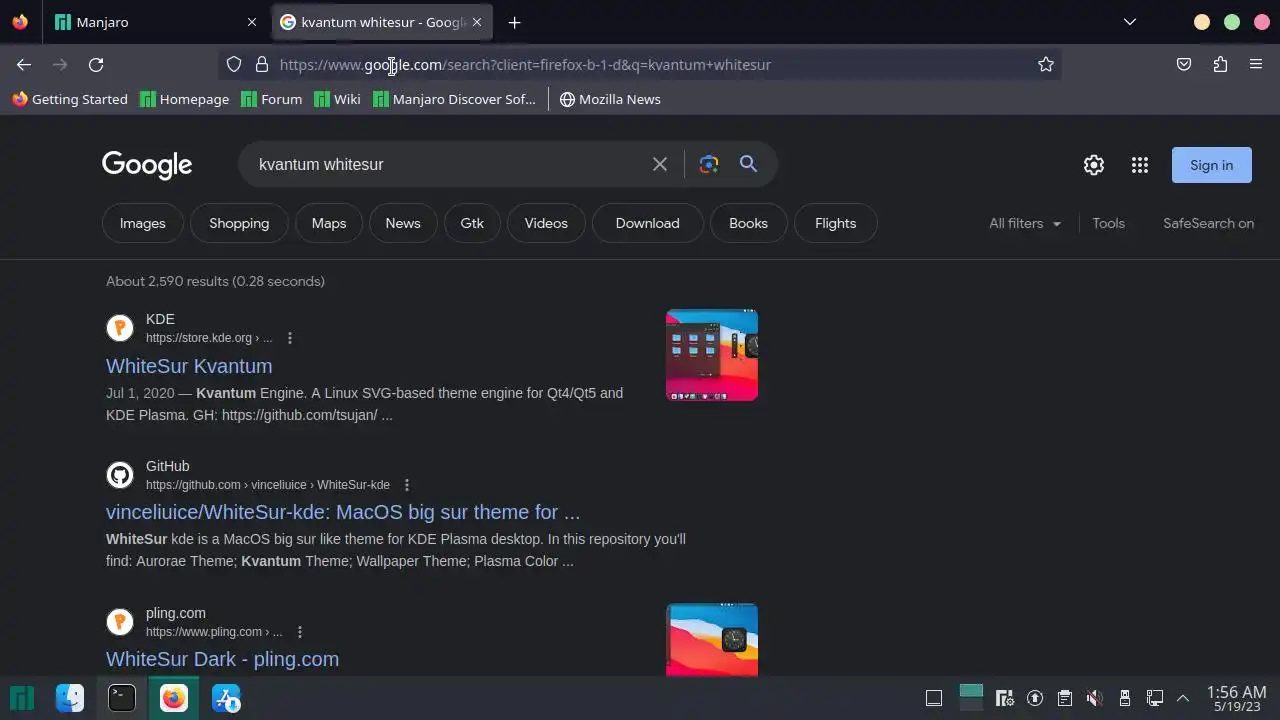Open WhiteSur Kvantum result link
This screenshot has height=720, width=1280.
click(x=189, y=366)
